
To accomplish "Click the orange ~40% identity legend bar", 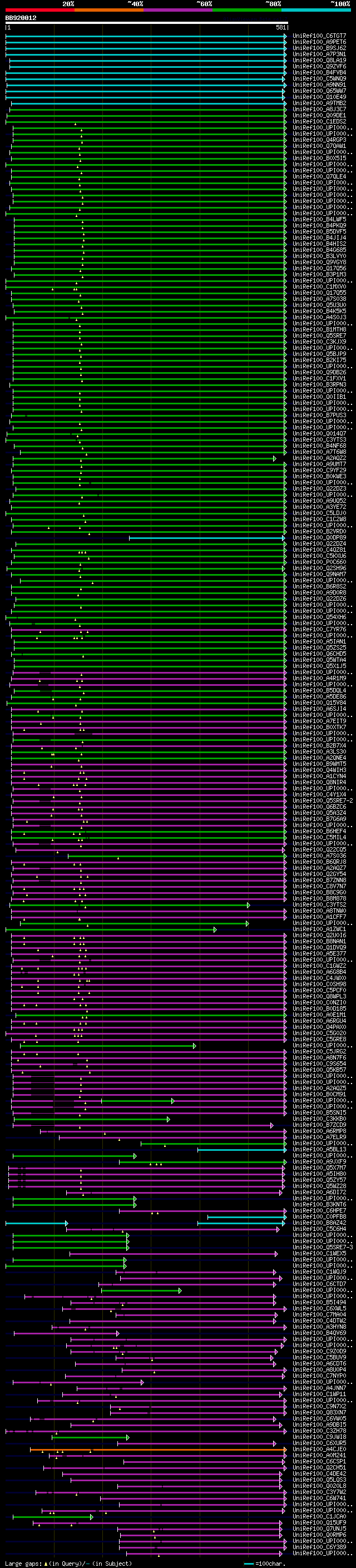I will click(109, 11).
